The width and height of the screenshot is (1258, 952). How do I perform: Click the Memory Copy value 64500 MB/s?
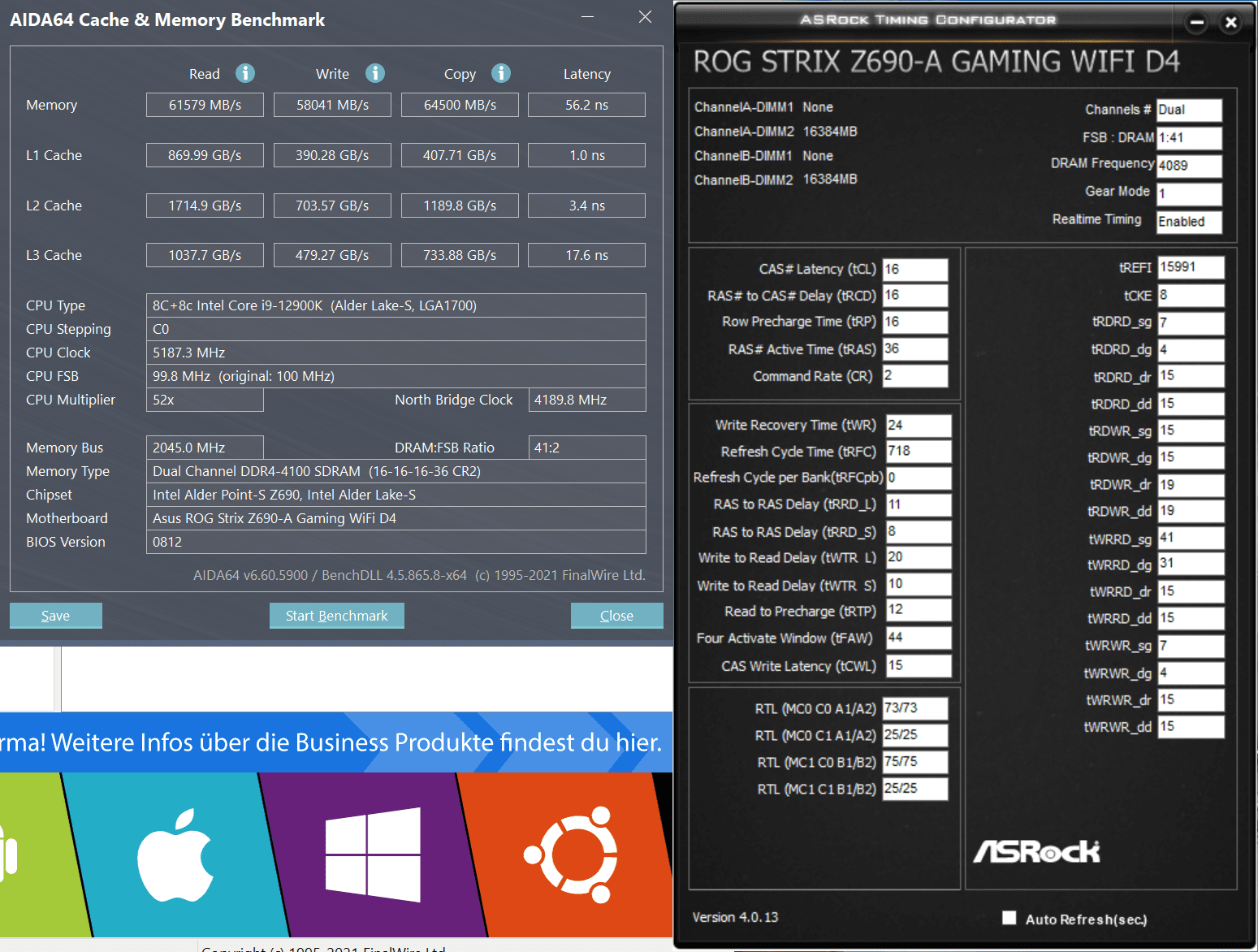460,105
